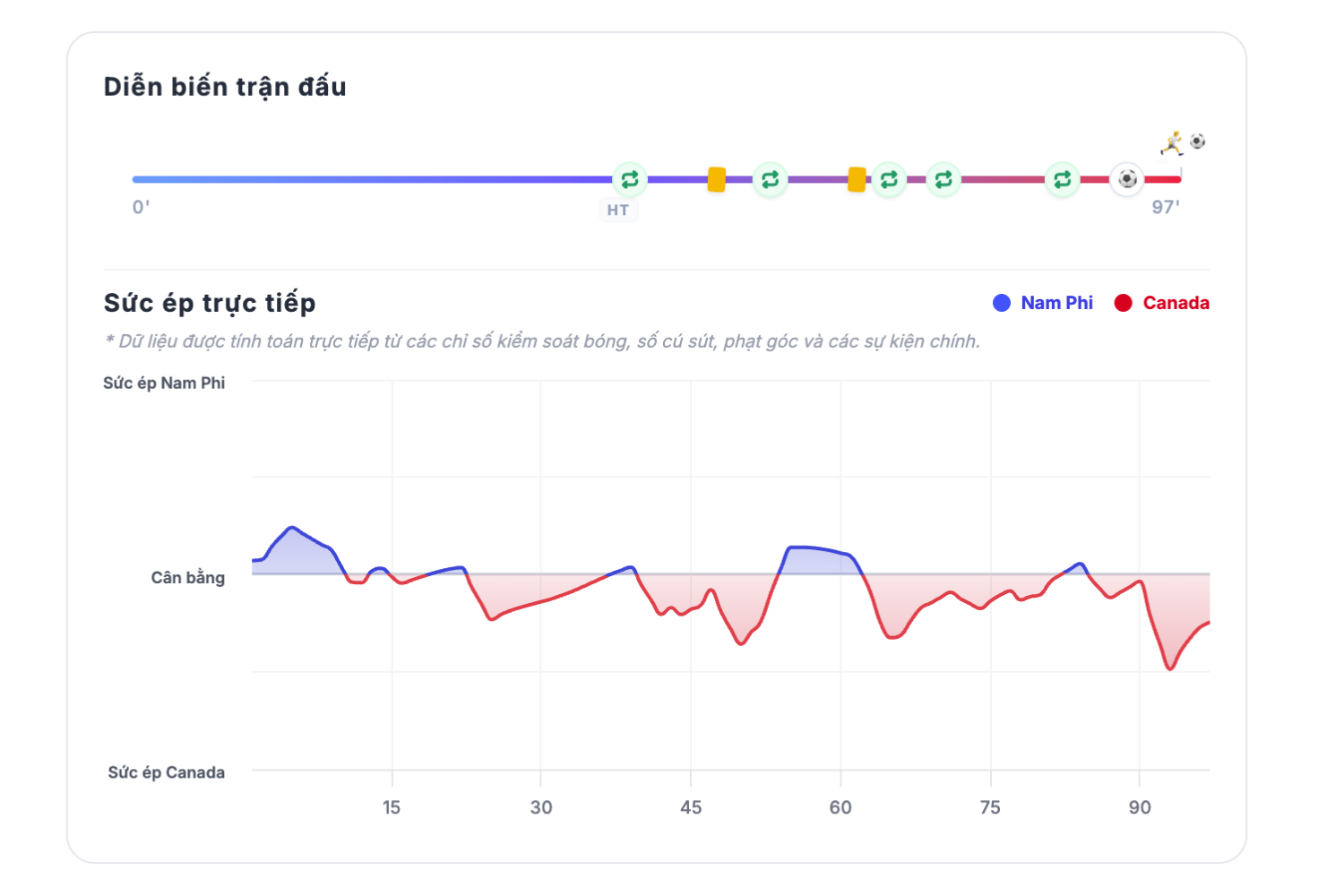Viewport: 1344px width, 896px height.
Task: Toggle the Canada red legend dot
Action: pyautogui.click(x=1123, y=303)
